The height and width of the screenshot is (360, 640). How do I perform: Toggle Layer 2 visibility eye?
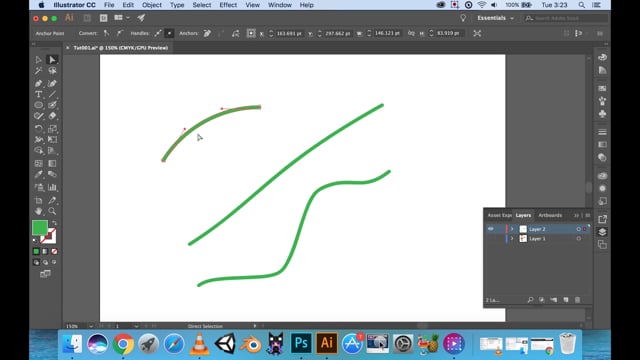[491, 229]
